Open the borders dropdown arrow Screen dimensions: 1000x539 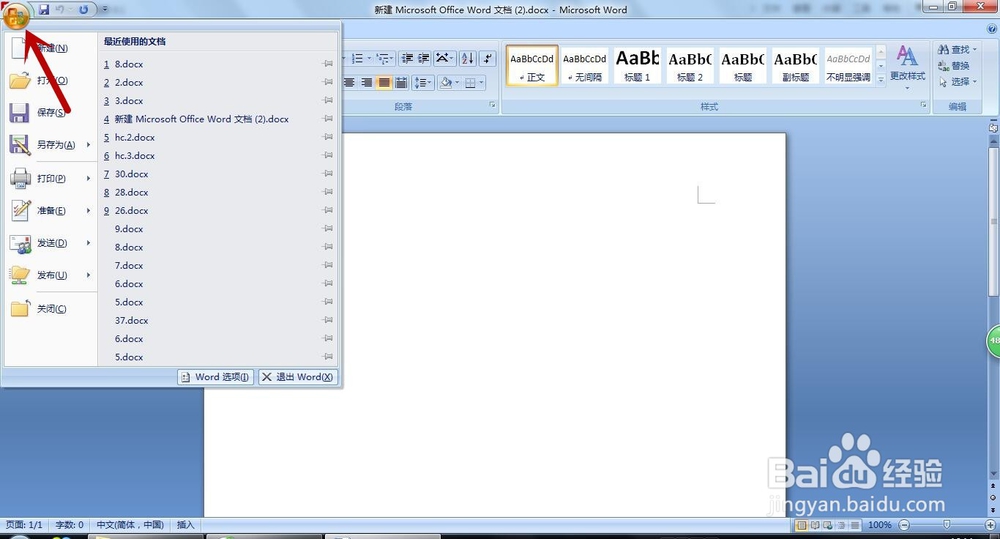point(481,82)
